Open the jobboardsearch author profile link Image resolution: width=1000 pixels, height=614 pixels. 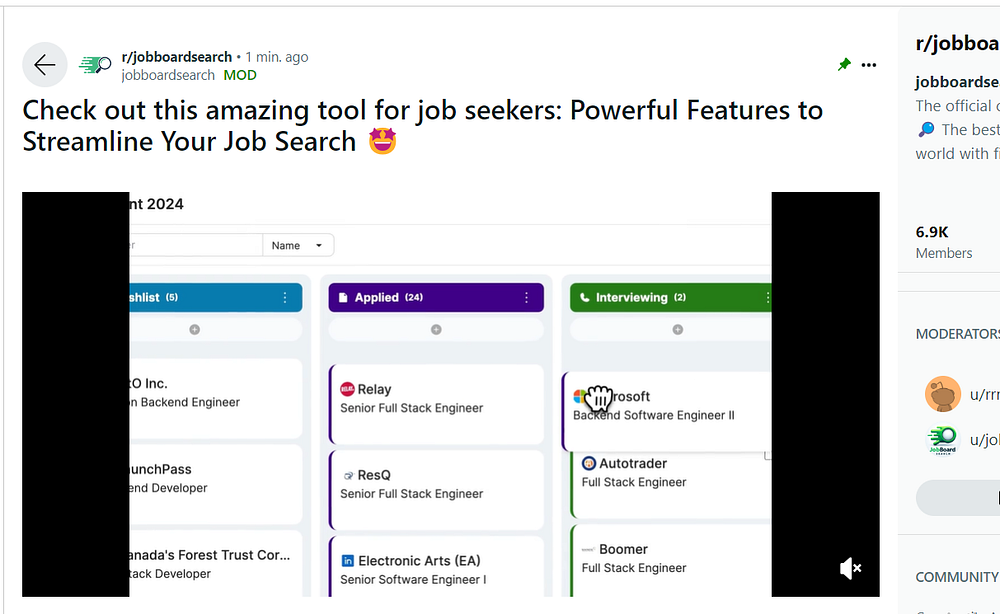[168, 75]
